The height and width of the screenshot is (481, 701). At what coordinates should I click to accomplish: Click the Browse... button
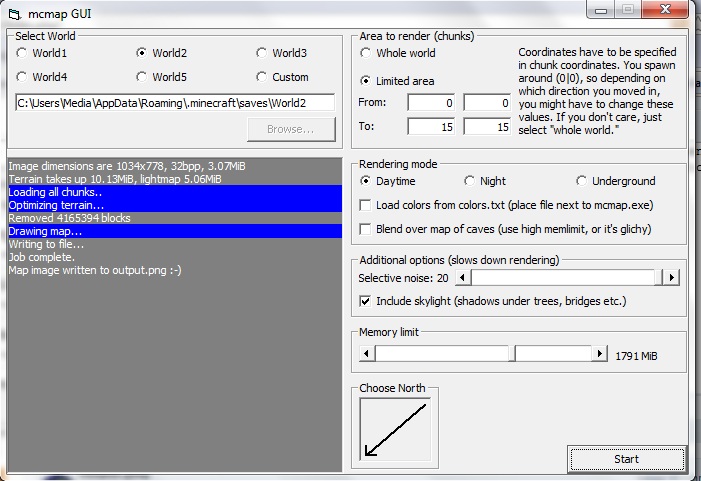[291, 130]
